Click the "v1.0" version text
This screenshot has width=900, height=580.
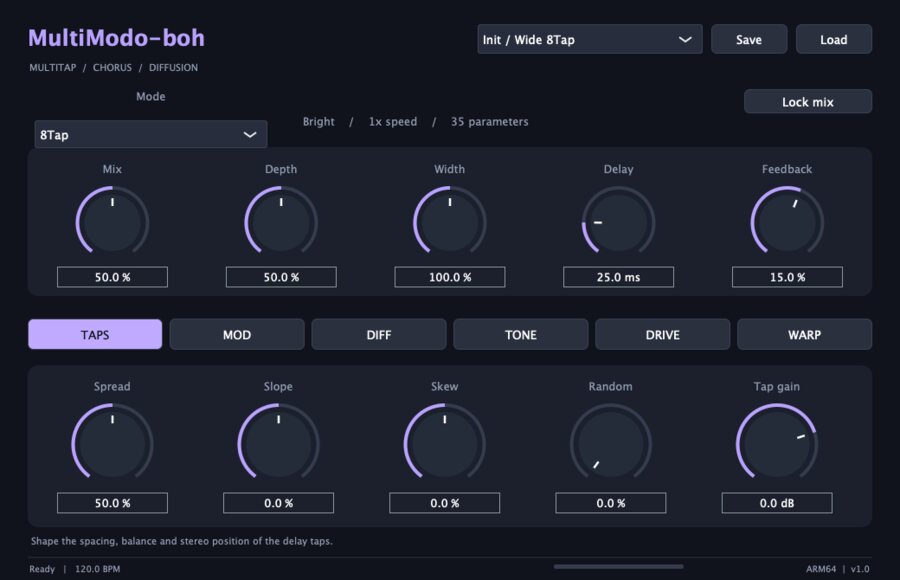point(860,569)
